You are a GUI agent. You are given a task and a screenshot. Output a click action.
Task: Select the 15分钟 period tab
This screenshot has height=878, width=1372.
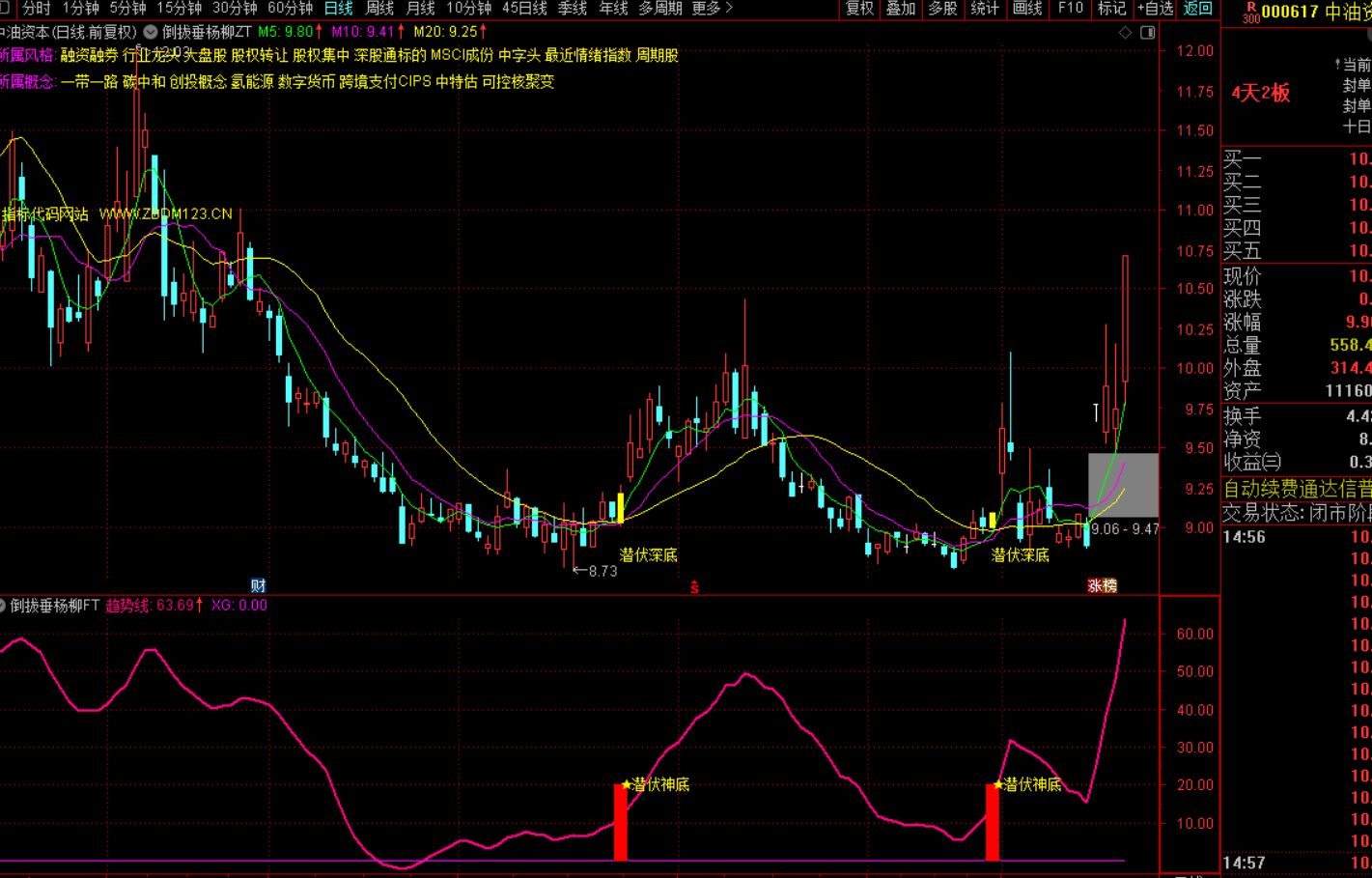179,9
